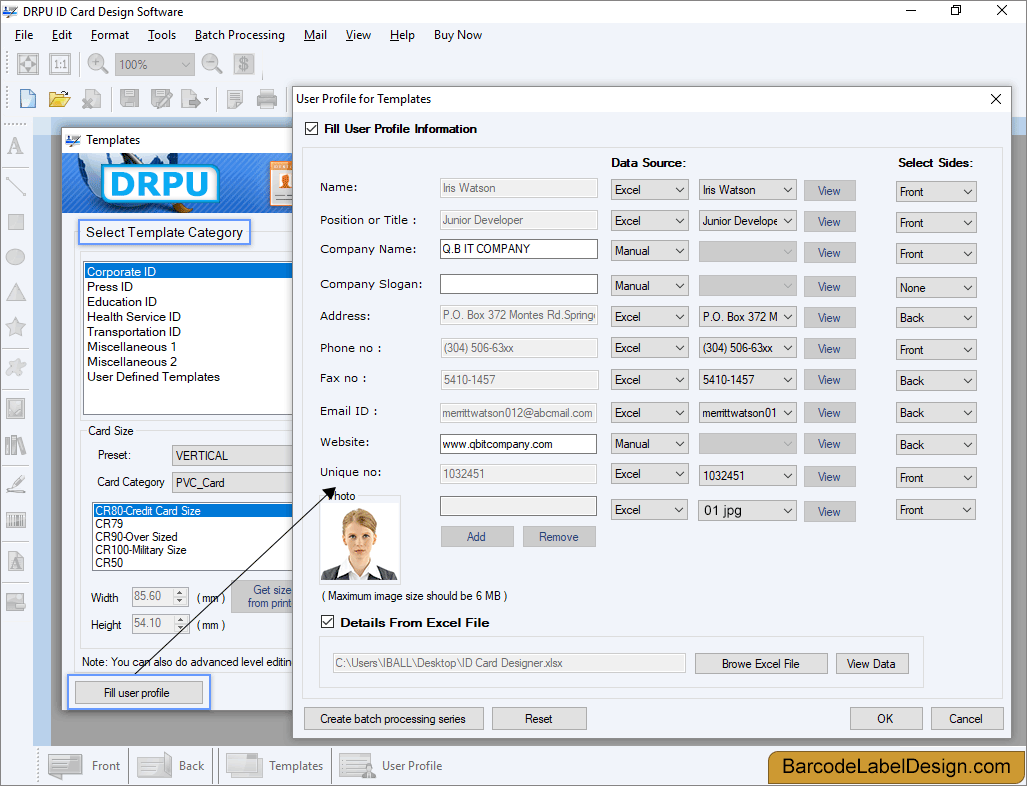Select the Rectangle shape tool
Screen dimensions: 1027x786
[15, 222]
